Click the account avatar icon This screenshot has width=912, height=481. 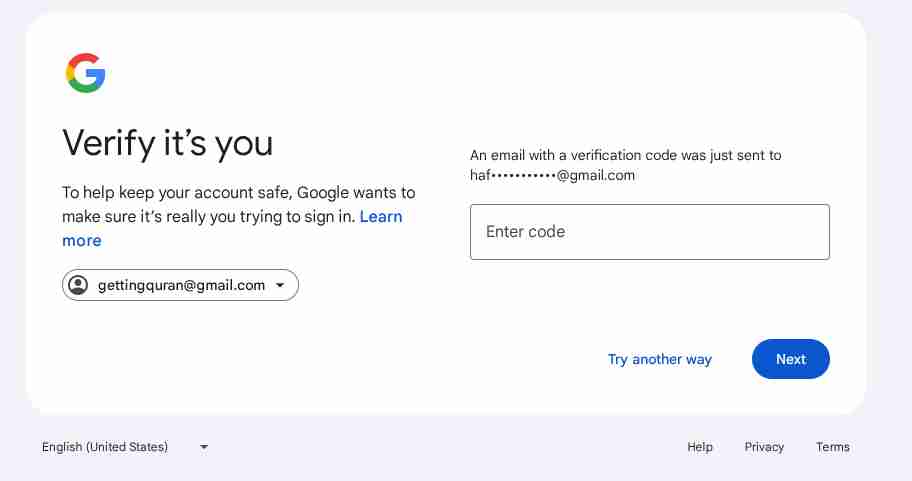click(x=78, y=285)
